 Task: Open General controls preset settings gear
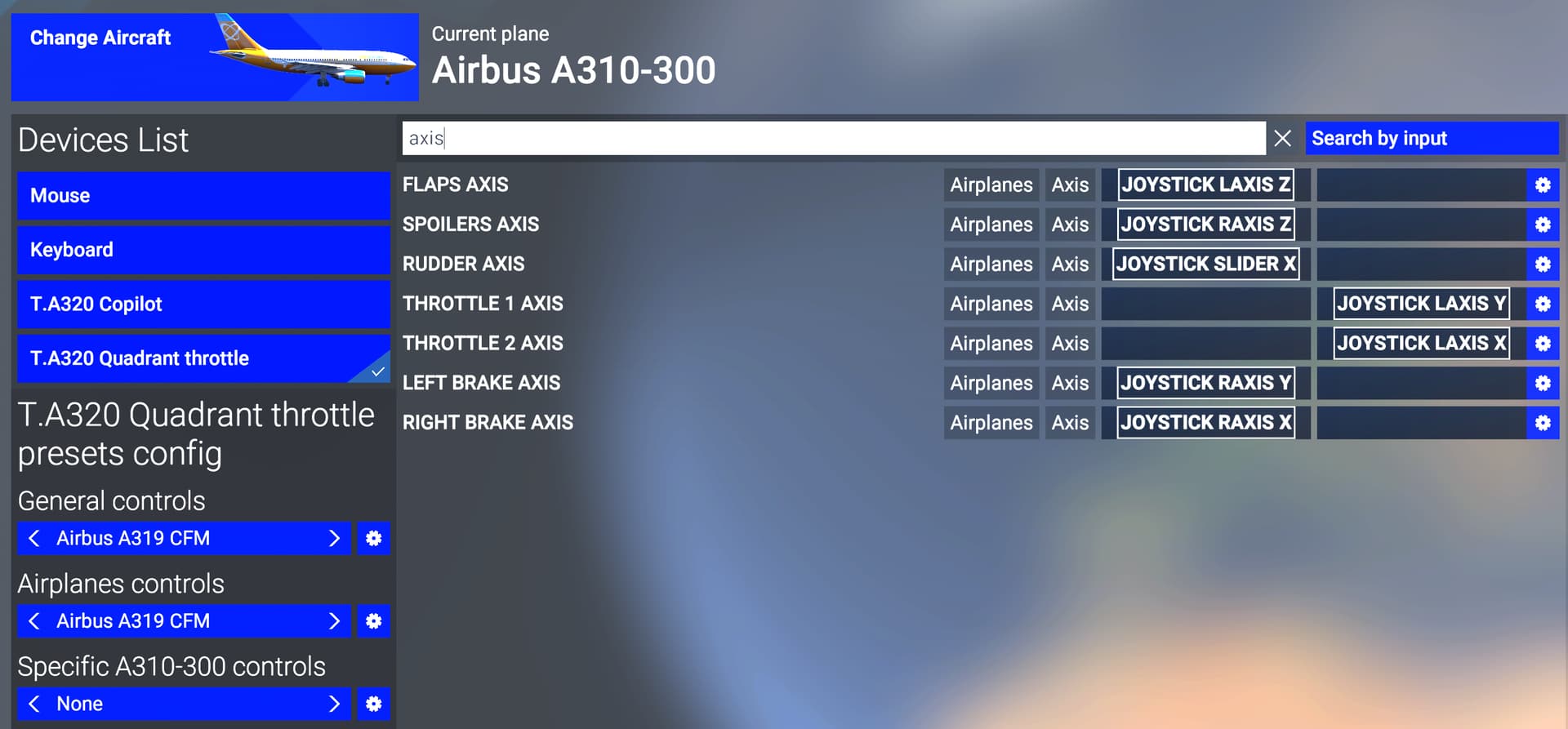pos(373,539)
